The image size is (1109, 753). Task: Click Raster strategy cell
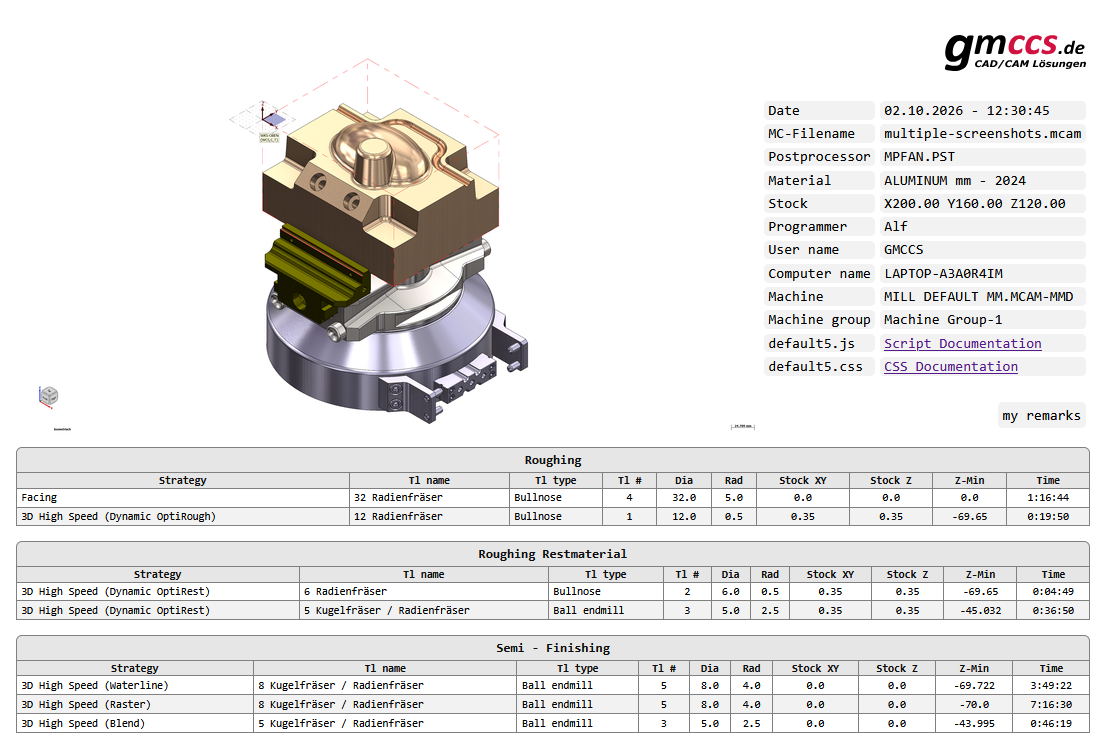(135, 705)
